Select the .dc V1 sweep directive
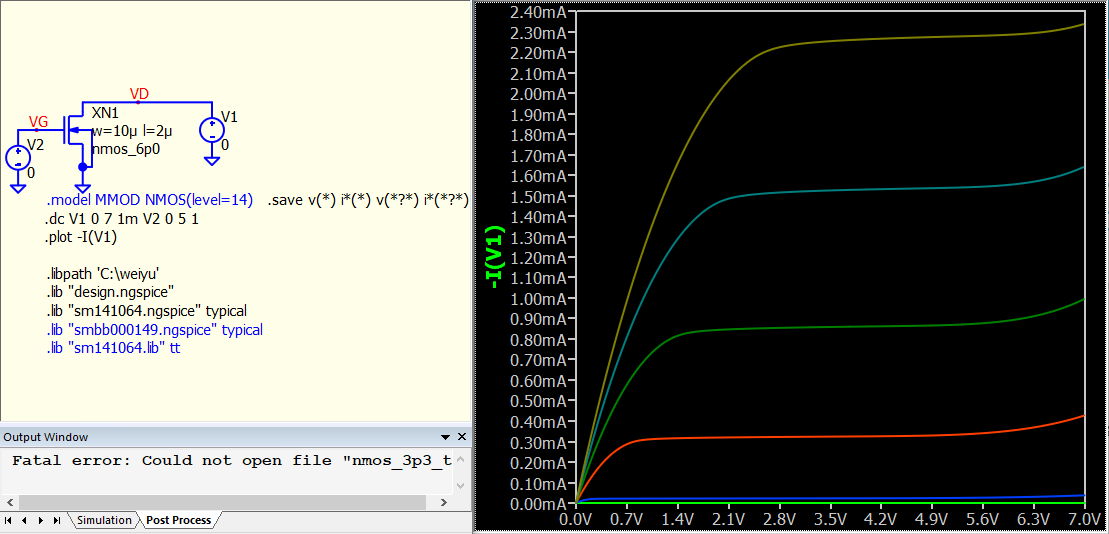This screenshot has height=534, width=1109. 125,219
